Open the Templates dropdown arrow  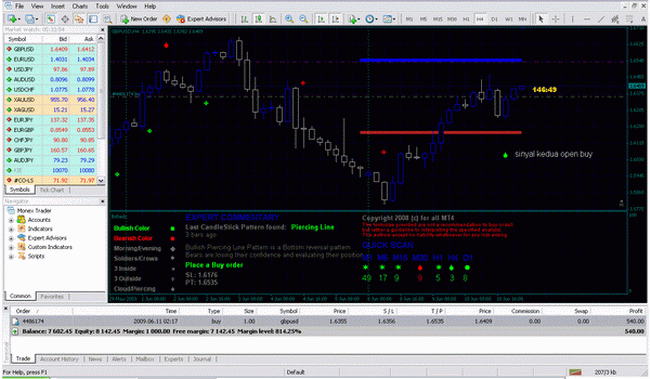tap(394, 19)
